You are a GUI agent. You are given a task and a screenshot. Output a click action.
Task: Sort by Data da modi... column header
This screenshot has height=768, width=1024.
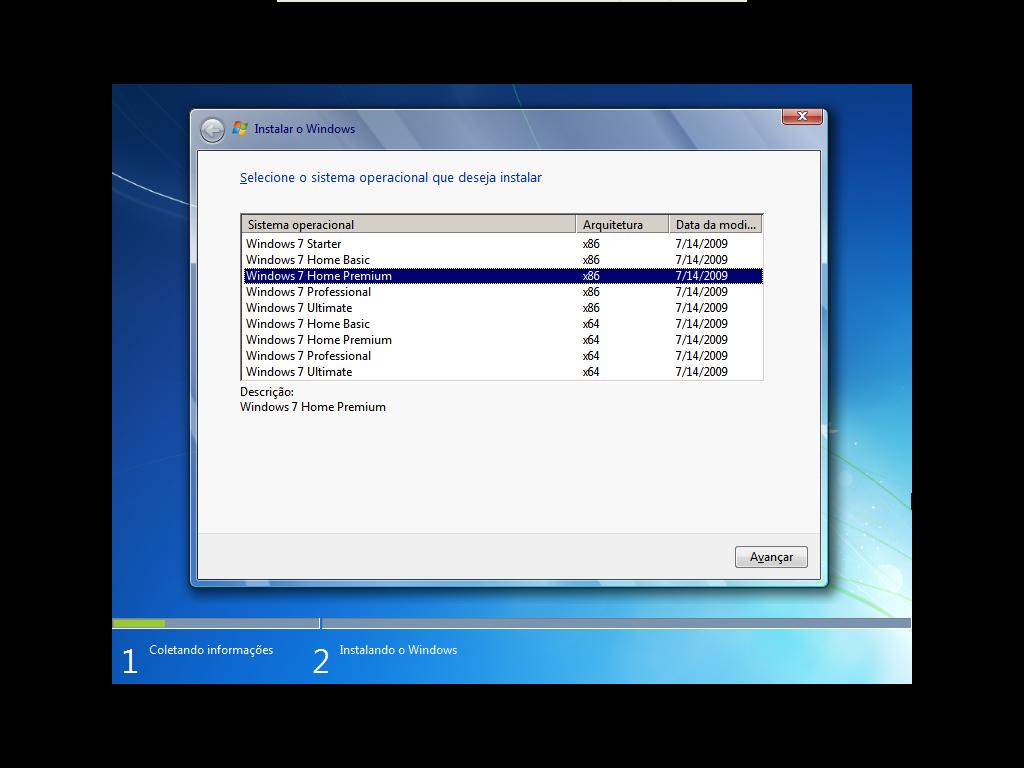pyautogui.click(x=716, y=224)
